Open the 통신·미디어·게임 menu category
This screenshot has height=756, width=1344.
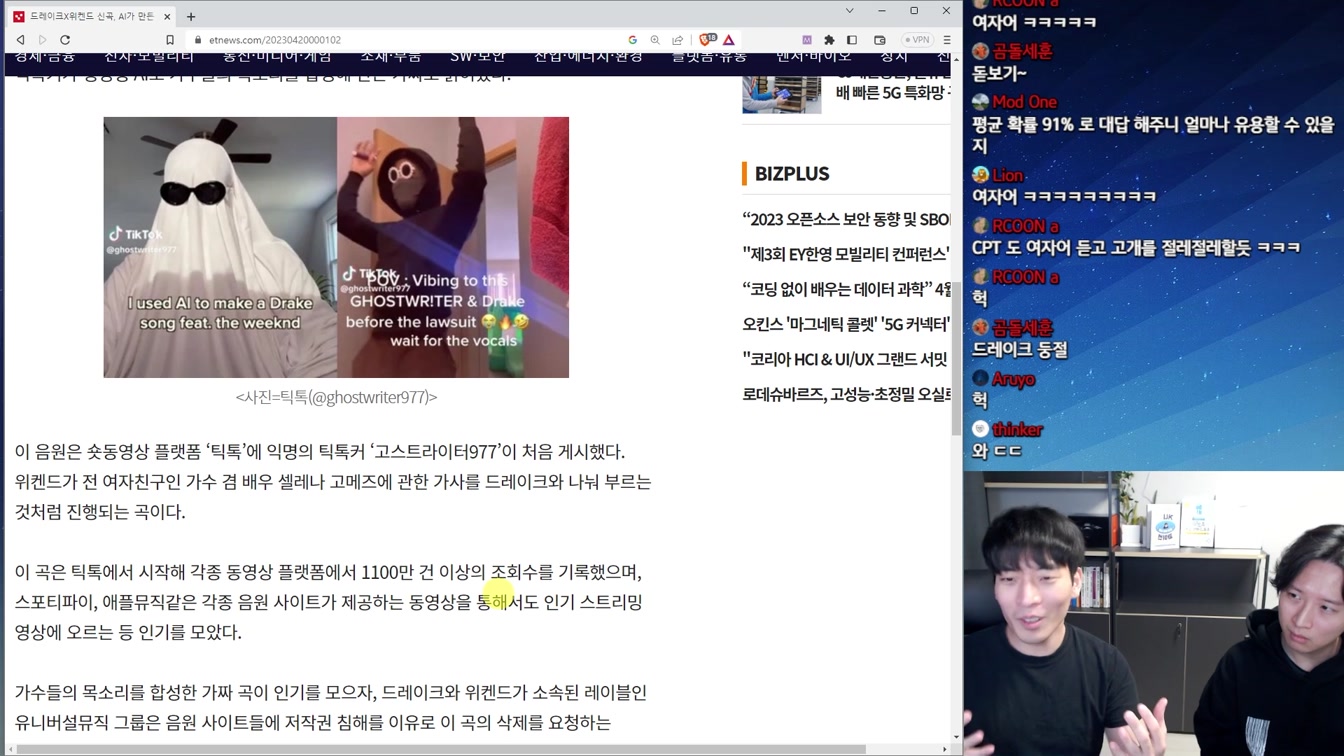click(x=277, y=56)
